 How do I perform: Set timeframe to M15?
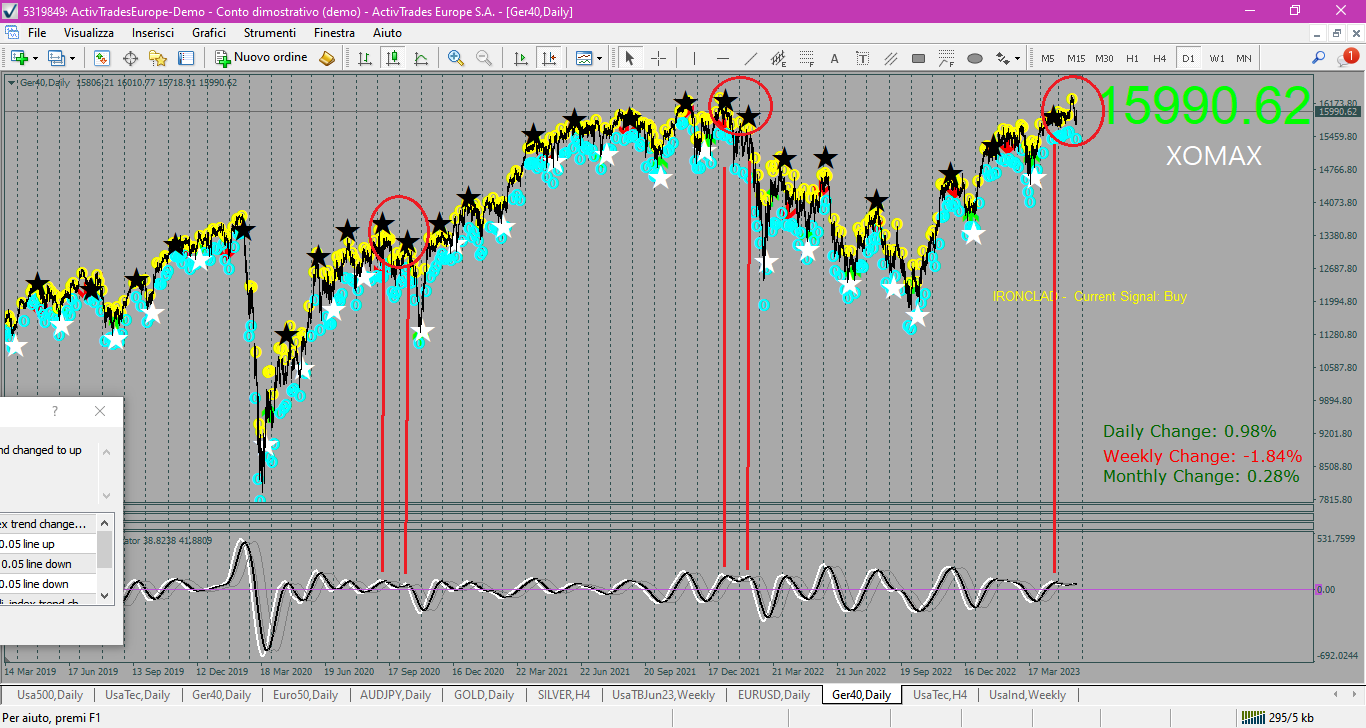[1076, 58]
